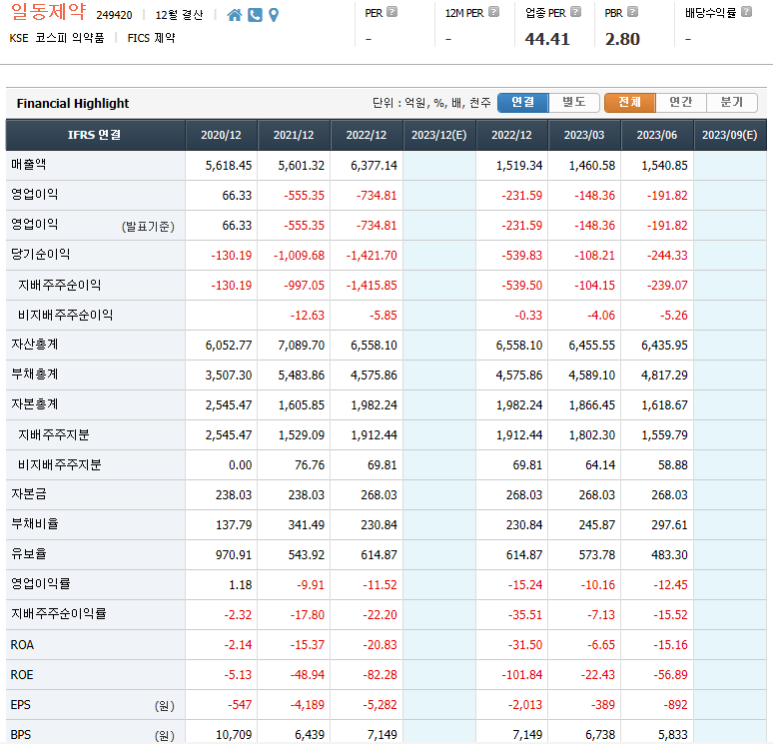Click the 12월 결산 label
The image size is (773, 744).
(179, 15)
